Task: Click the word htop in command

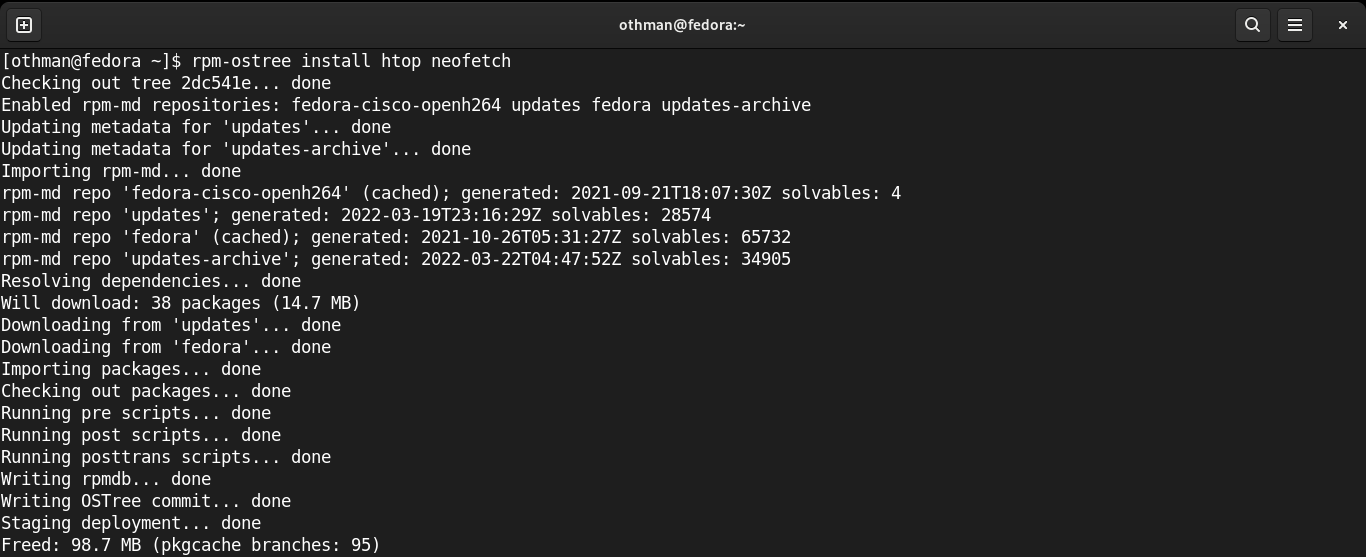Action: (401, 61)
